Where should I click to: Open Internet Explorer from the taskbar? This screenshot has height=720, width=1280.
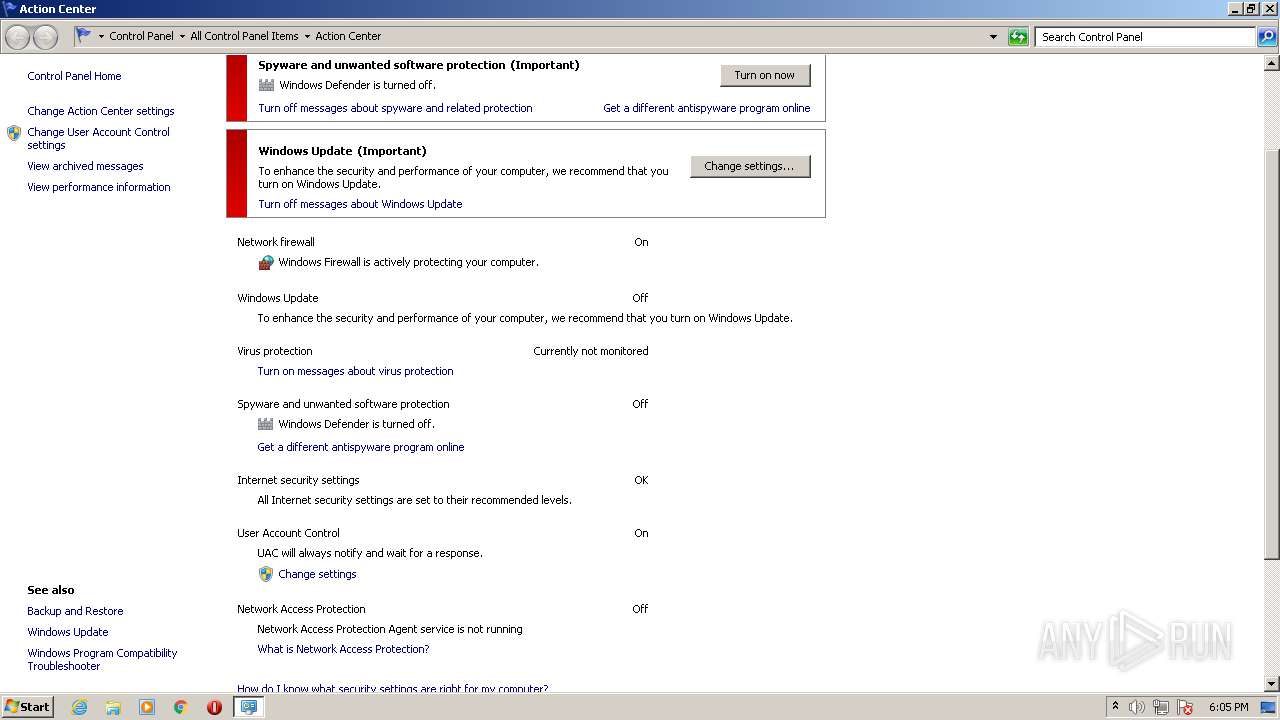[x=79, y=707]
